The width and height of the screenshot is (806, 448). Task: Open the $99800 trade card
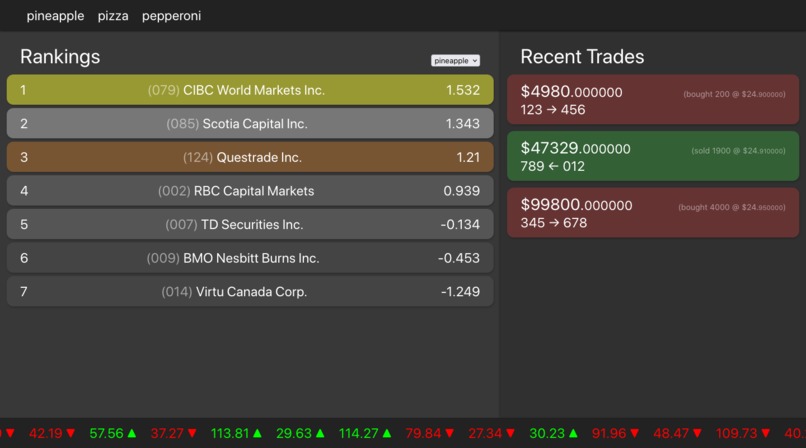tap(653, 213)
